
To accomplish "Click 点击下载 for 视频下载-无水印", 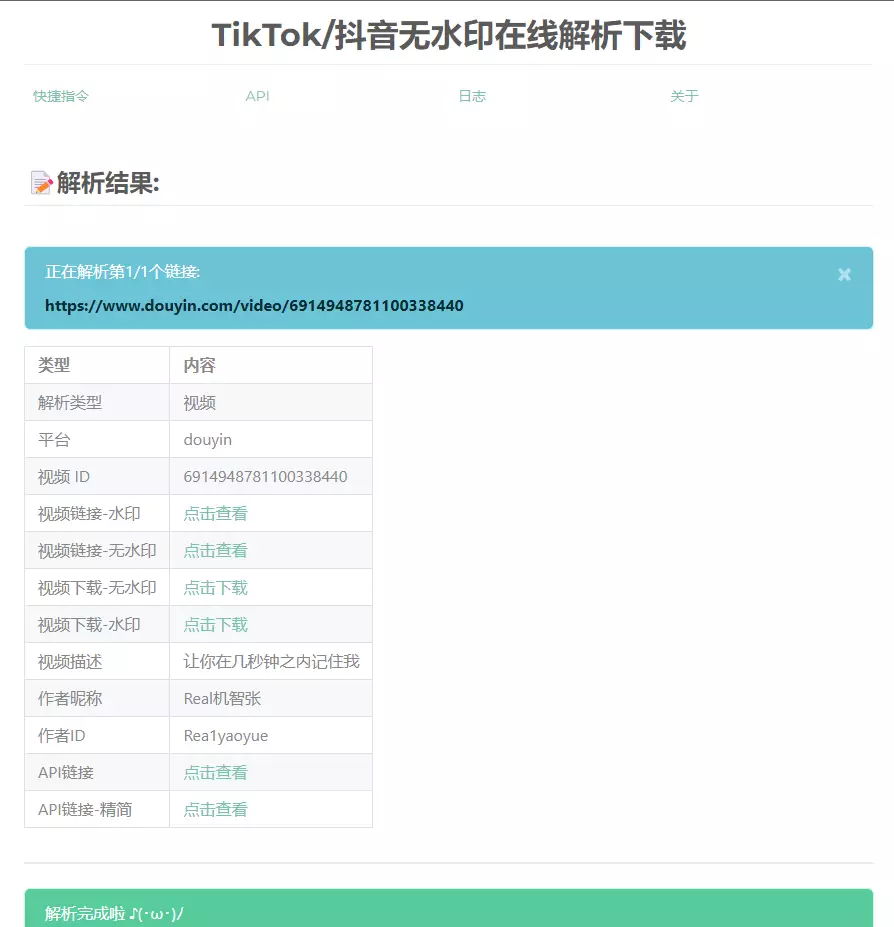I will 215,588.
